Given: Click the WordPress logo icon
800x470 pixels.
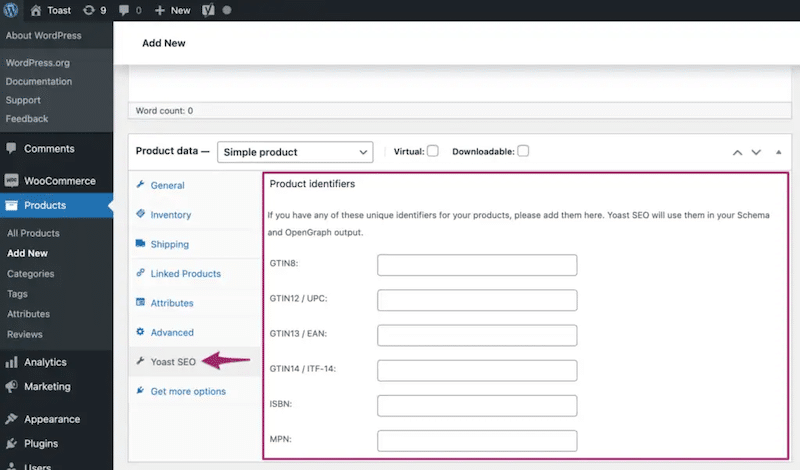Looking at the screenshot, I should pyautogui.click(x=13, y=10).
